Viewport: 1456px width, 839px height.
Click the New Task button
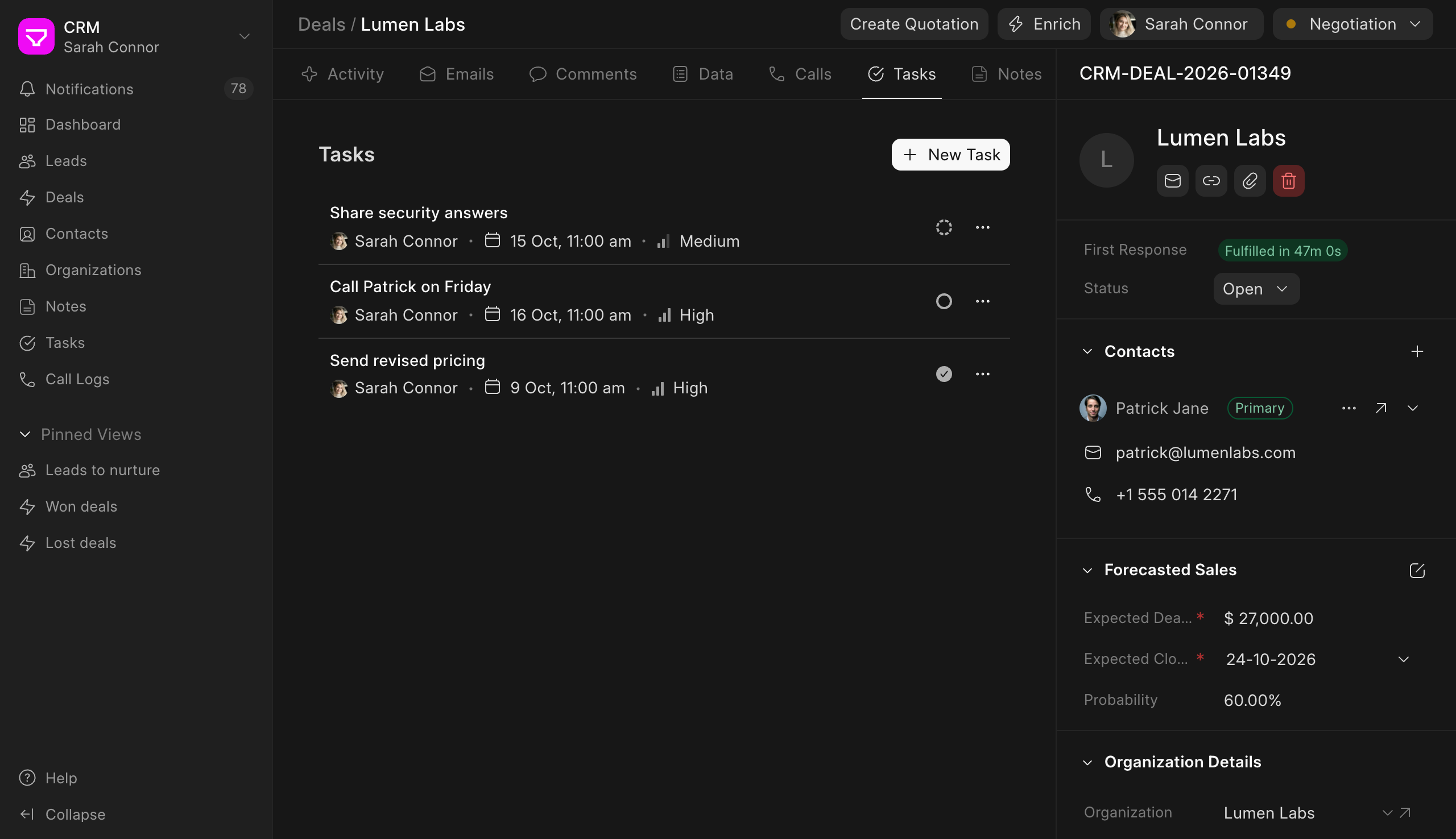950,155
